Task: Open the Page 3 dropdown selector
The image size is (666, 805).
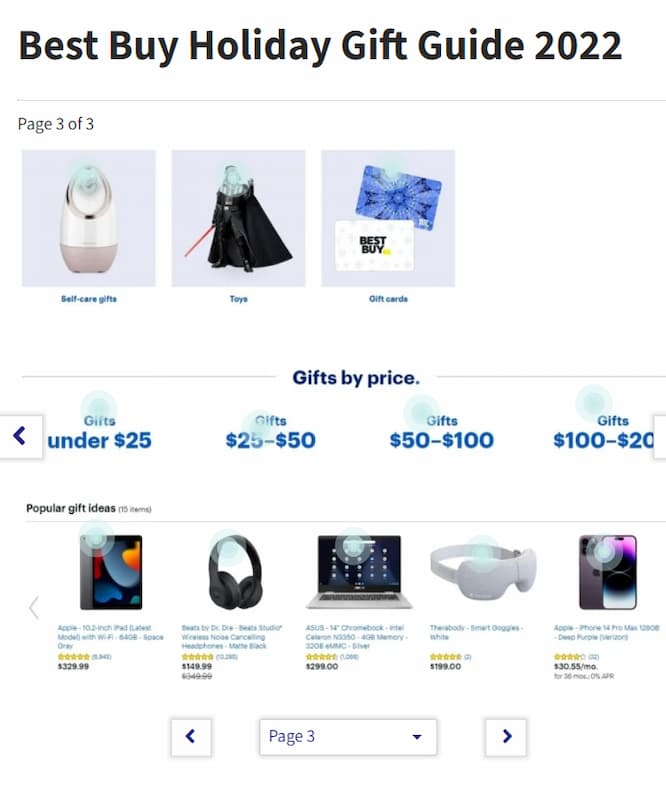Action: tap(348, 737)
